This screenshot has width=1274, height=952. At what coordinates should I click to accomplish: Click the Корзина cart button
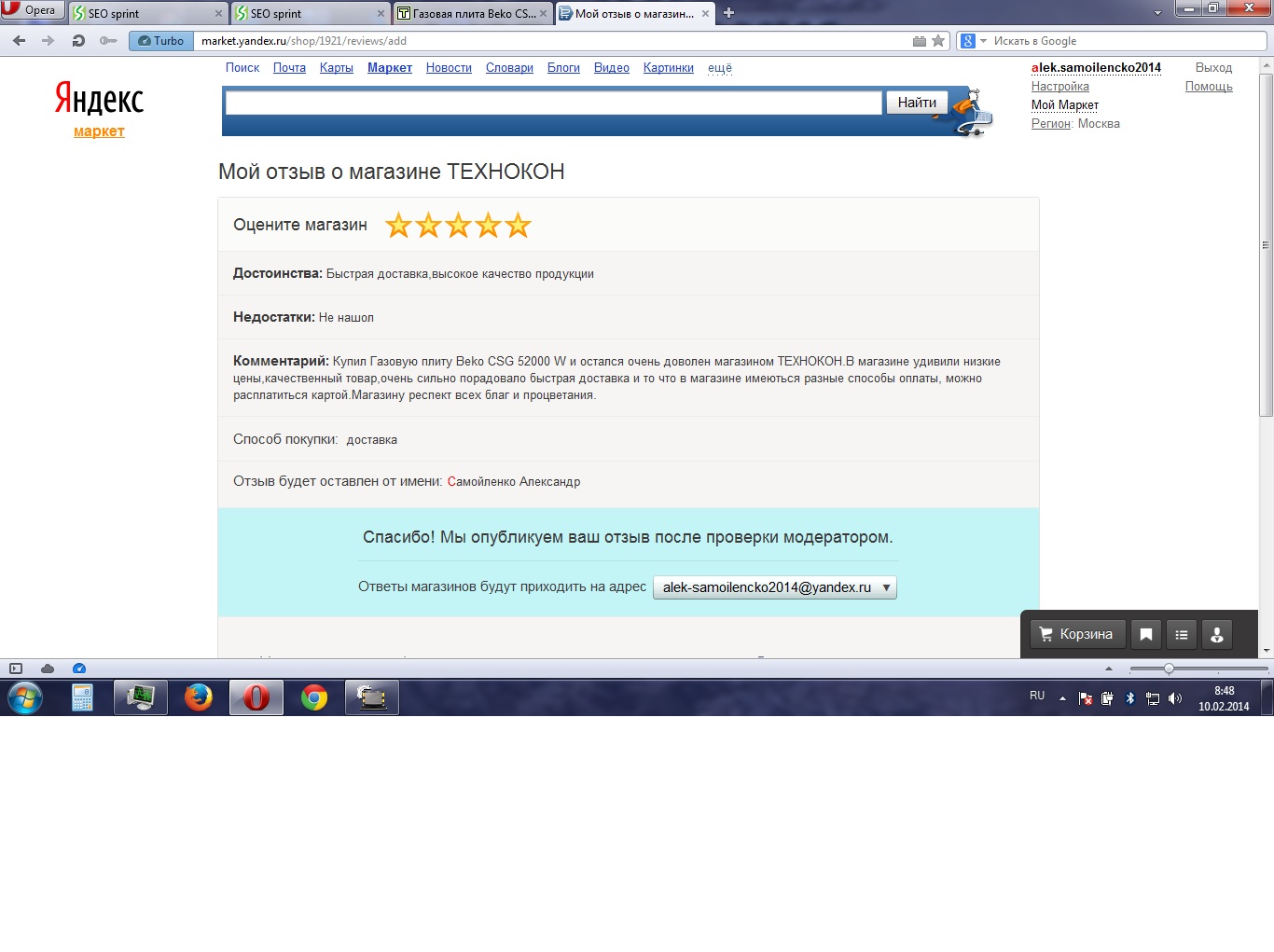(1077, 634)
